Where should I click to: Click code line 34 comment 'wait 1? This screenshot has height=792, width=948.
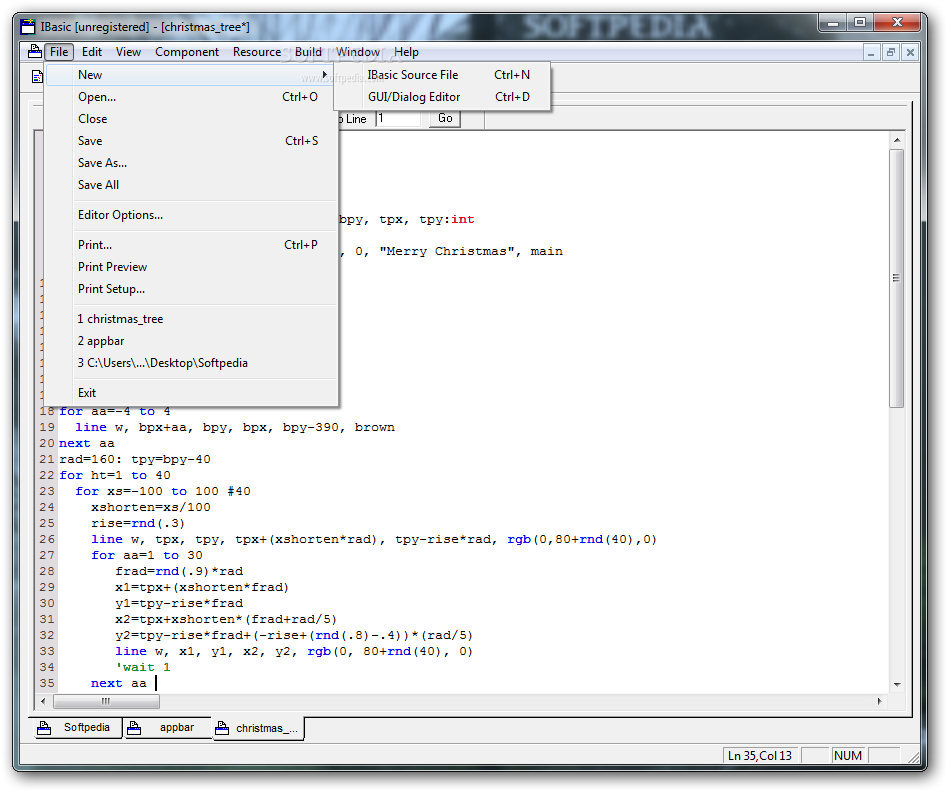point(143,667)
